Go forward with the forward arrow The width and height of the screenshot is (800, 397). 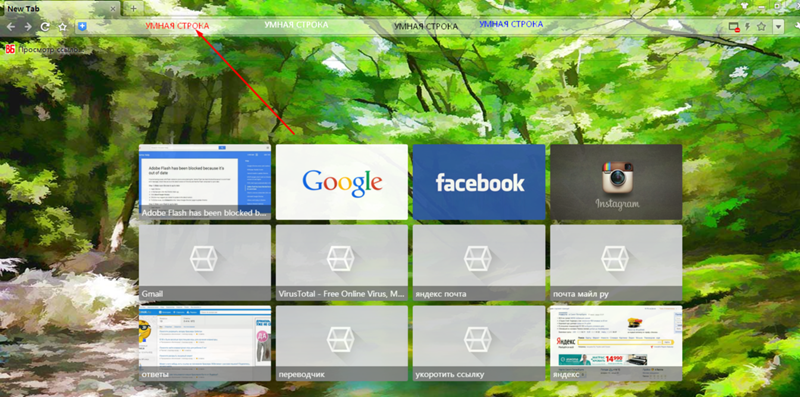point(28,27)
